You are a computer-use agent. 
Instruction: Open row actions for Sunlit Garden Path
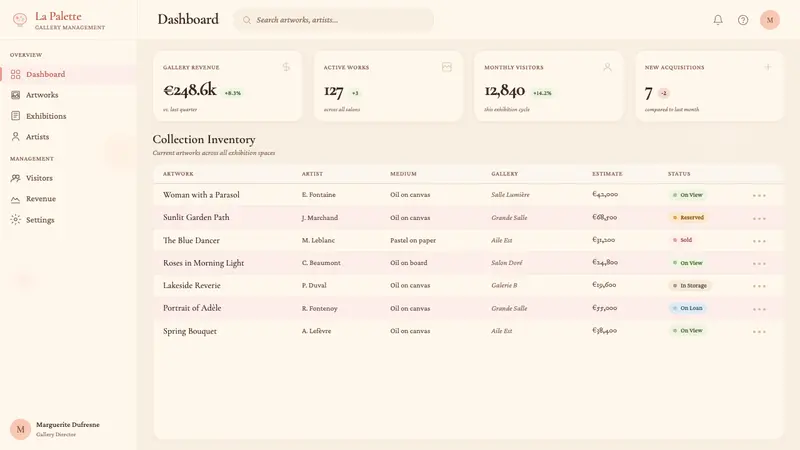pyautogui.click(x=759, y=218)
